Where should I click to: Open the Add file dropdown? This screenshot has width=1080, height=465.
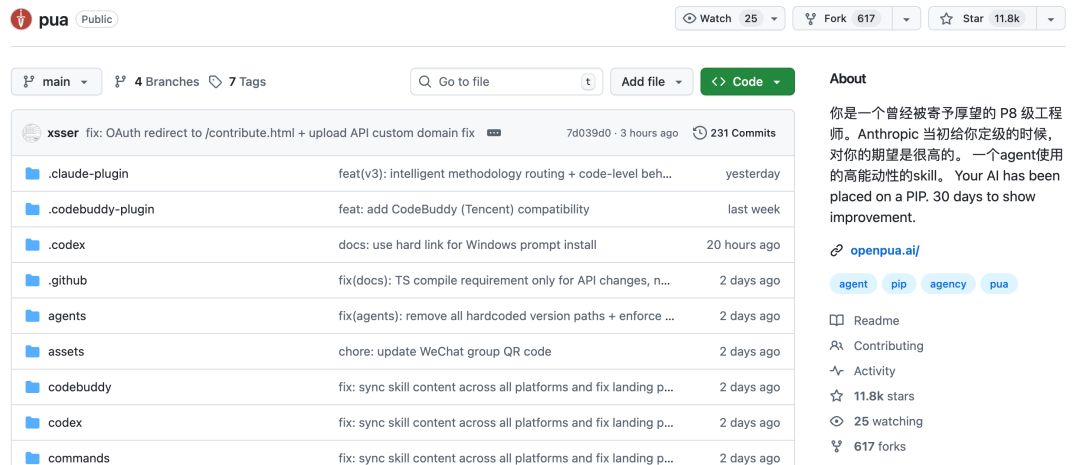(652, 82)
